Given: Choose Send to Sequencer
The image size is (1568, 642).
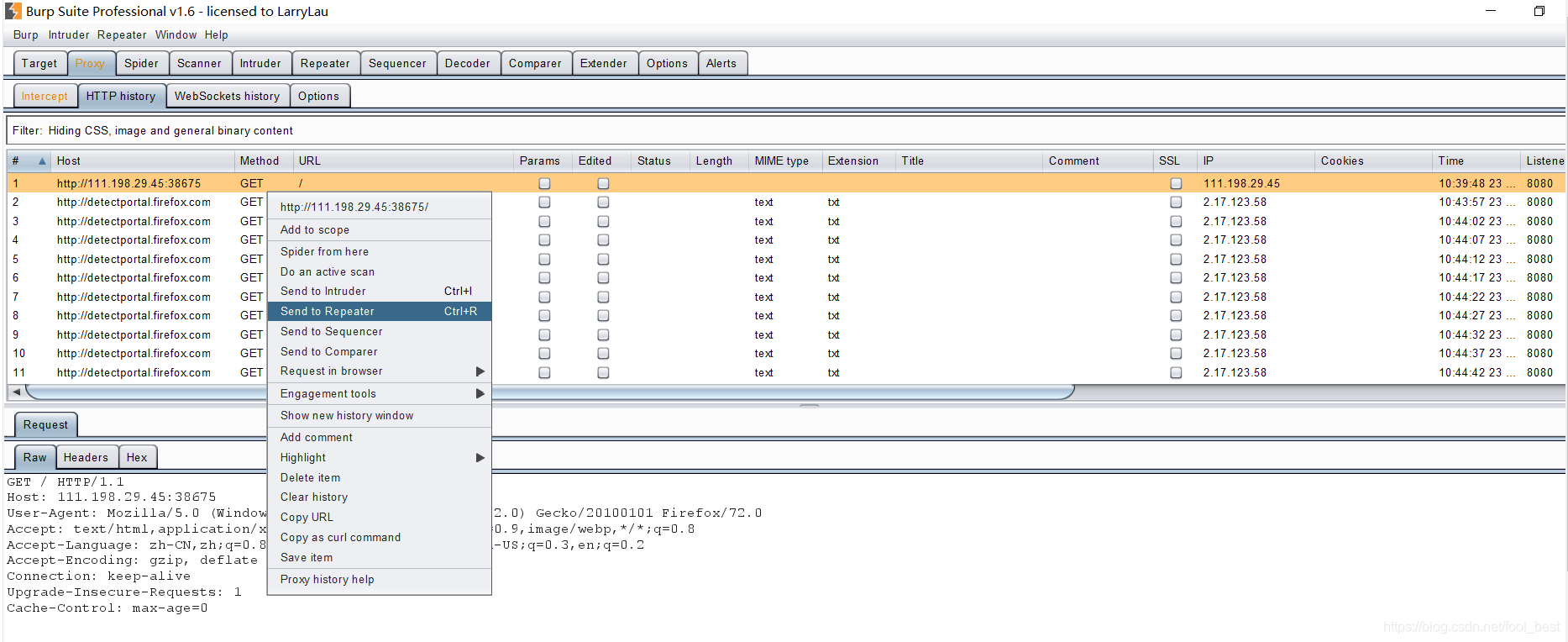Looking at the screenshot, I should [x=380, y=332].
